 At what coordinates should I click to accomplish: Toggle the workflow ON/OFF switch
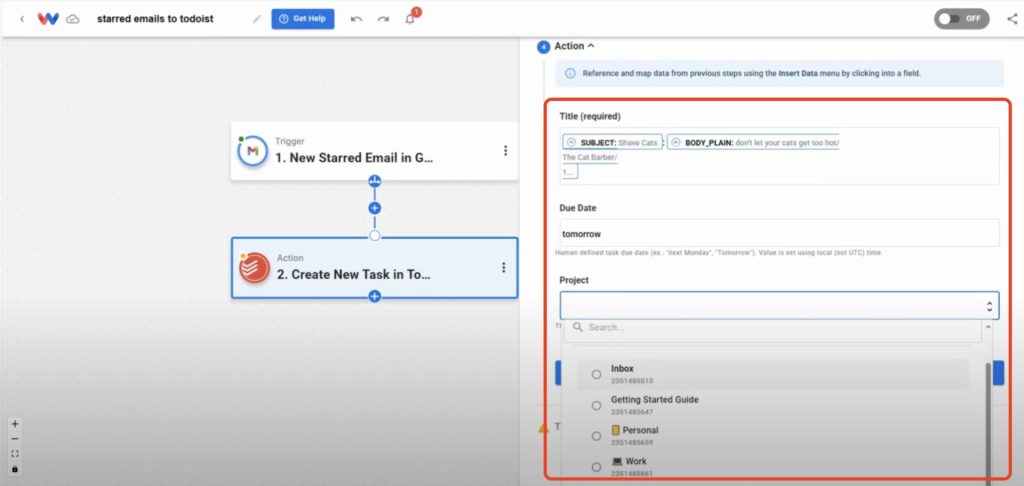click(961, 18)
